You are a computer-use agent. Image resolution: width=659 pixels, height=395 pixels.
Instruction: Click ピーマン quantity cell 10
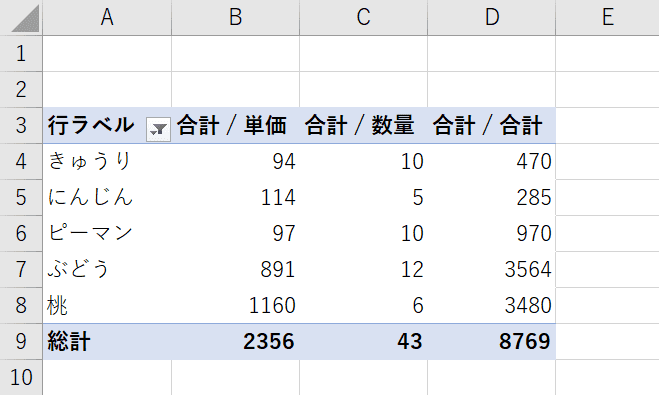click(x=364, y=234)
